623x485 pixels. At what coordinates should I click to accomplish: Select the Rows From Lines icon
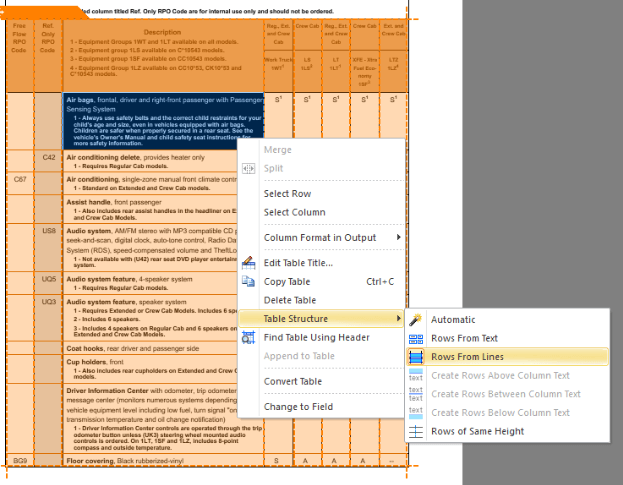point(416,357)
